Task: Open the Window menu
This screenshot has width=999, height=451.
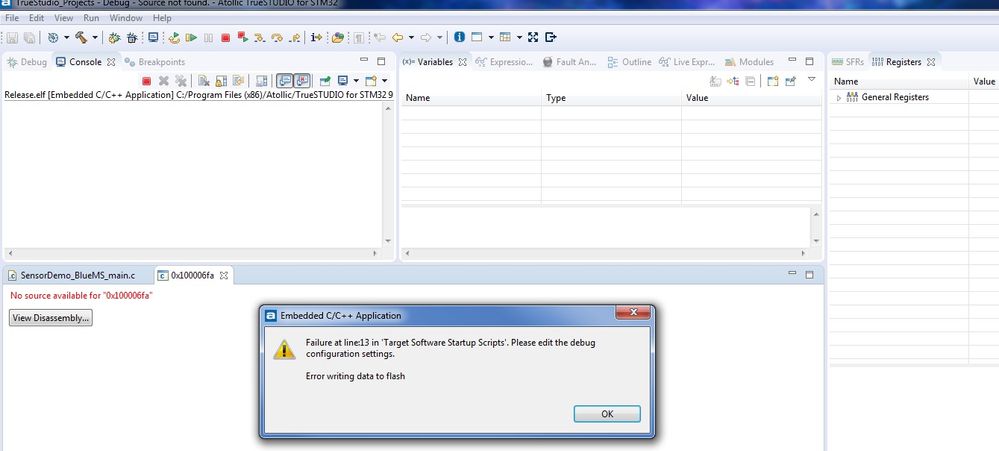Action: [x=126, y=18]
